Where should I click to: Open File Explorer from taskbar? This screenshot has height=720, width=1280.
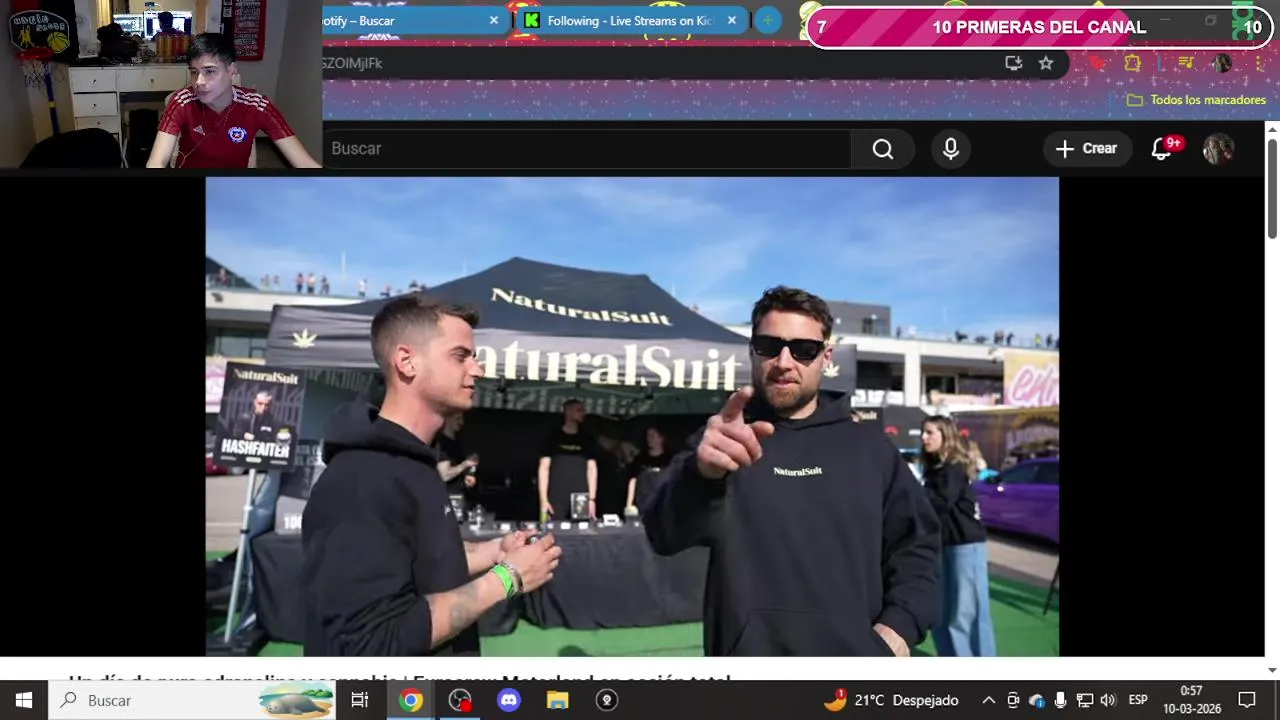(x=558, y=700)
